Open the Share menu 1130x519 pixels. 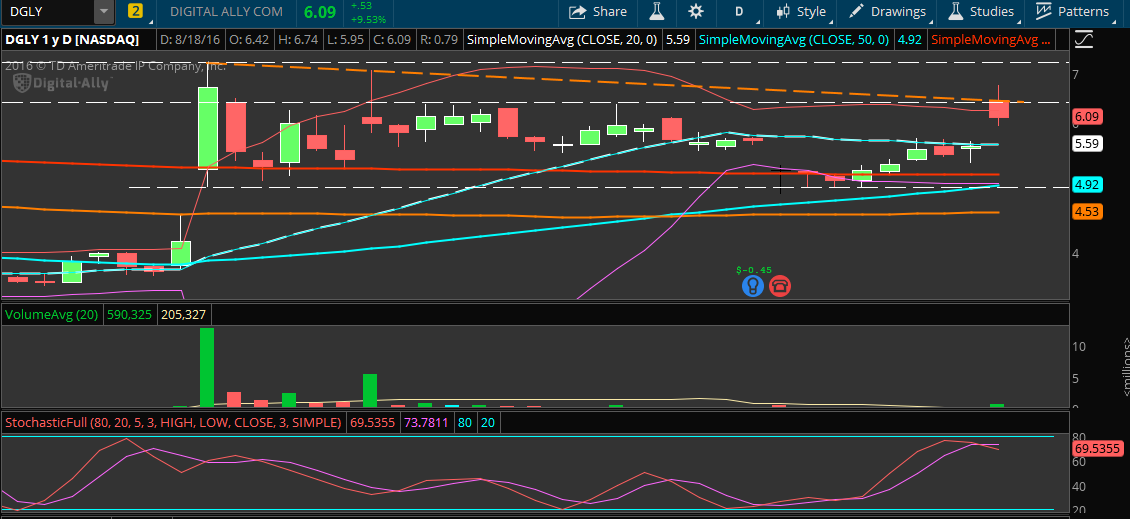[x=598, y=12]
